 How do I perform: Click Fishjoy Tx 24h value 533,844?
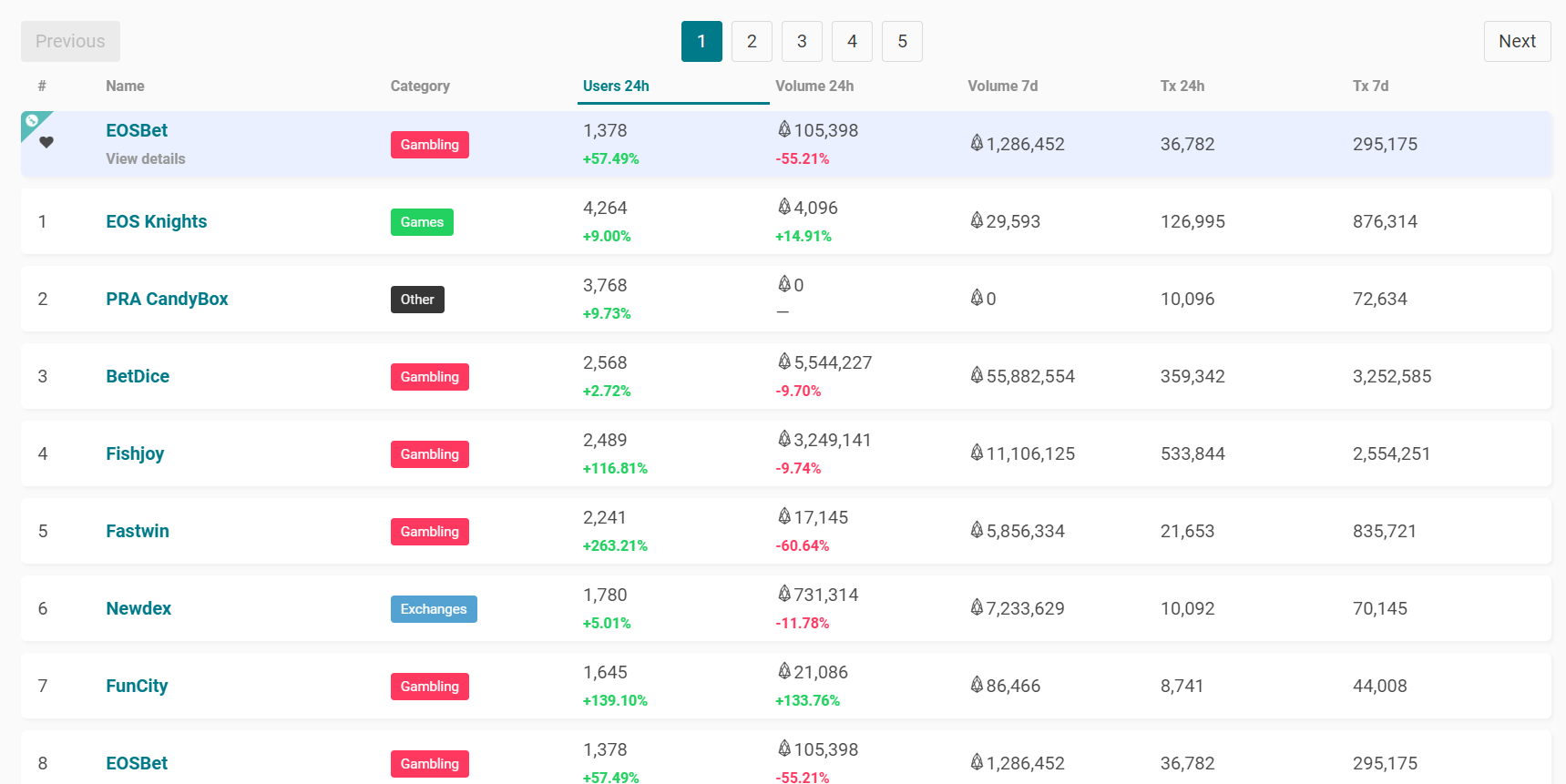pos(1192,453)
